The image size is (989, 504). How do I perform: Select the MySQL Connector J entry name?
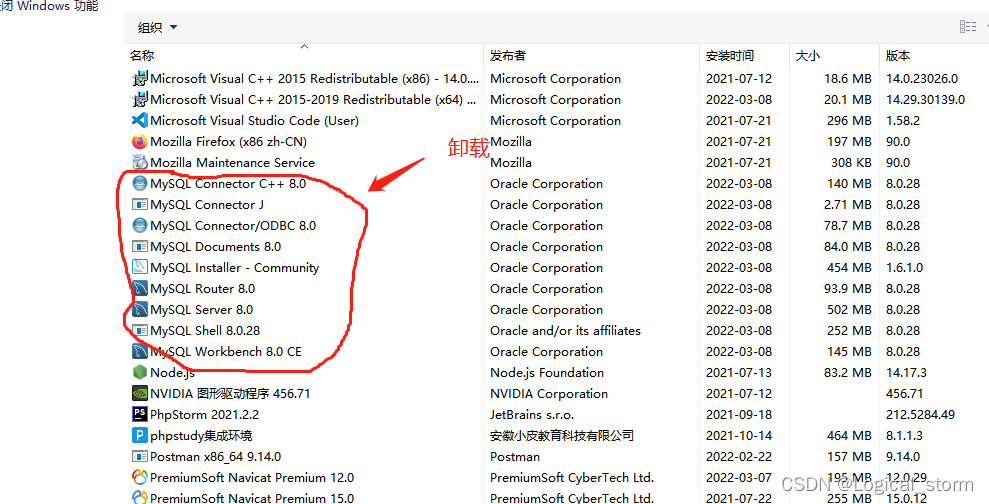[x=207, y=204]
